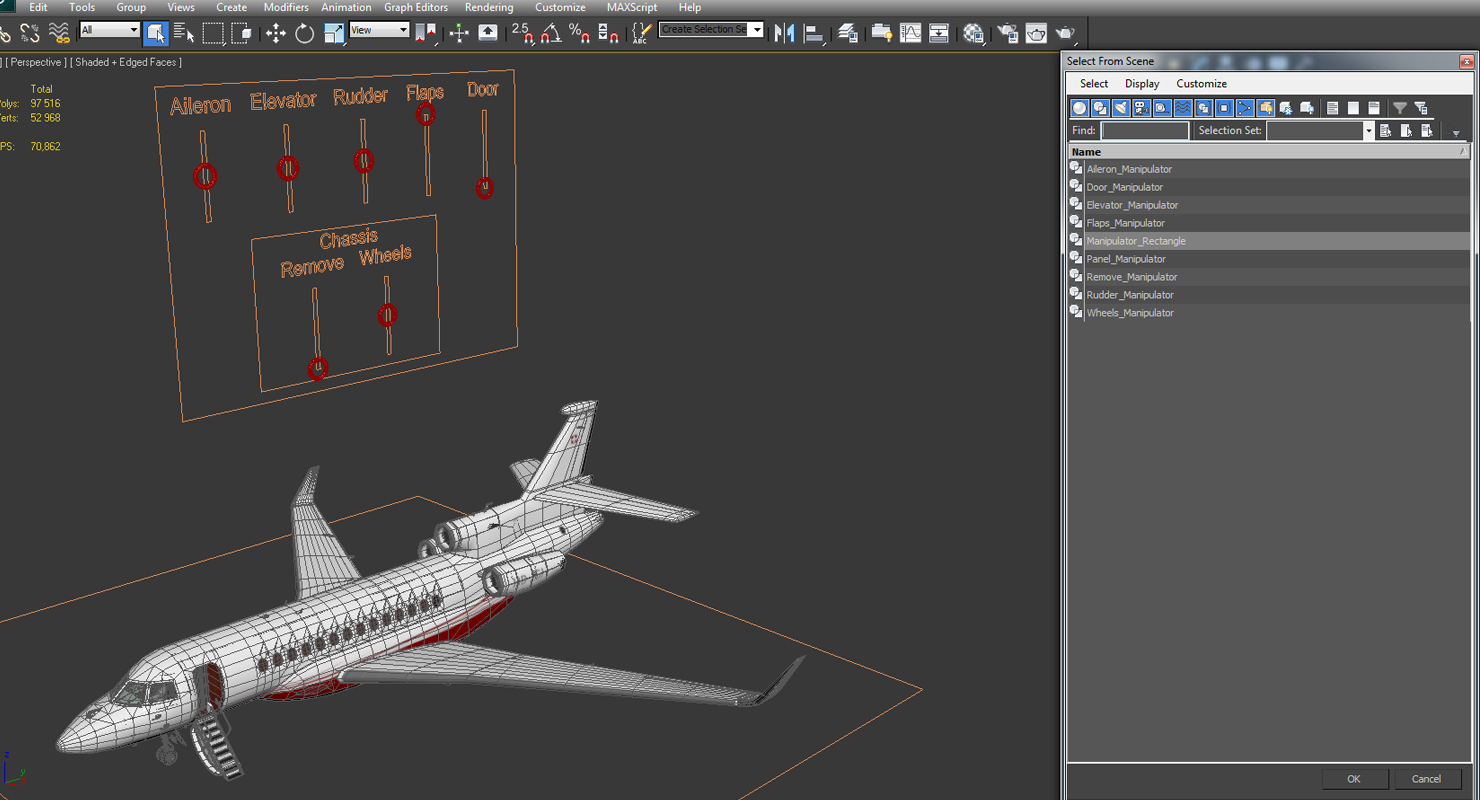Screen dimensions: 1480x800
Task: Open the MAXScript menu
Action: [632, 7]
